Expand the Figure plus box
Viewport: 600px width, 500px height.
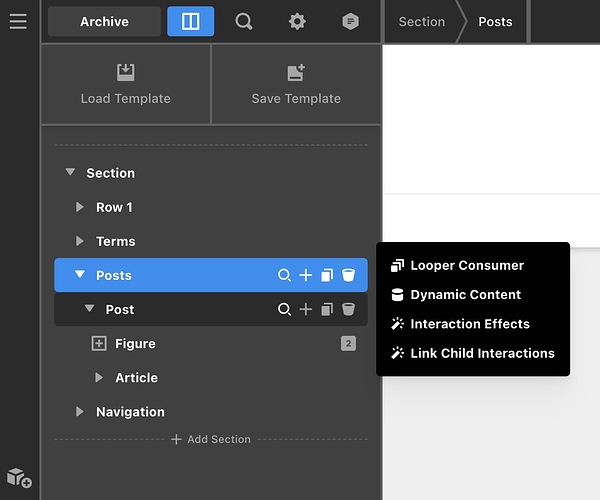pyautogui.click(x=99, y=344)
